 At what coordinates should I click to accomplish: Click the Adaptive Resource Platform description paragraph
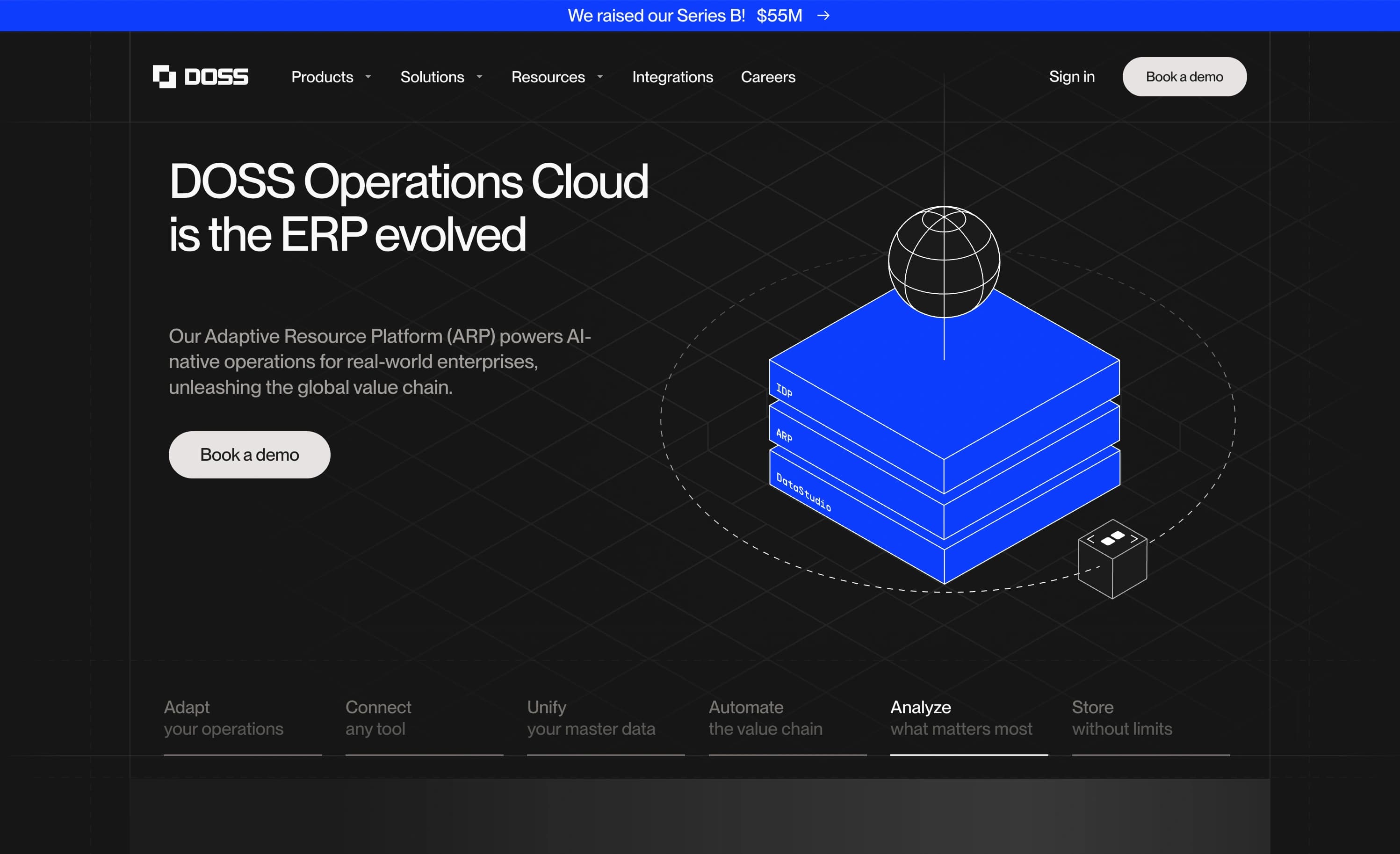(x=380, y=362)
